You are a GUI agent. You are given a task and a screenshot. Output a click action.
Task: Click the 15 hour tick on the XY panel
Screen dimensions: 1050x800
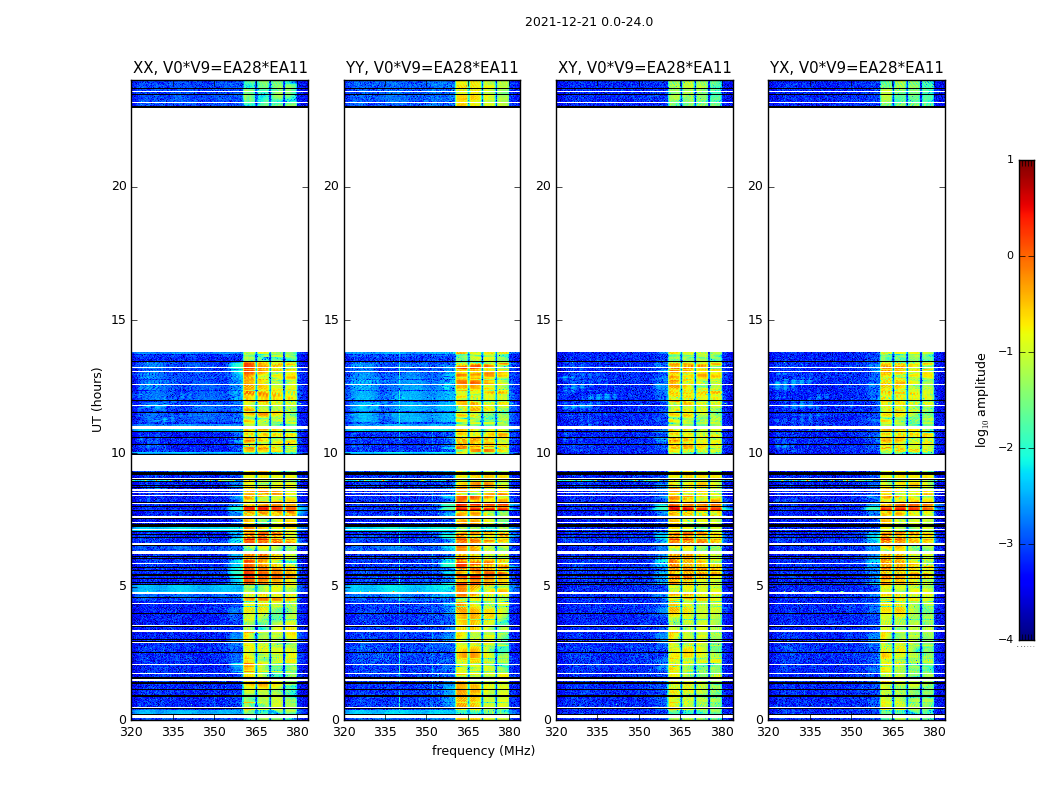(x=543, y=320)
